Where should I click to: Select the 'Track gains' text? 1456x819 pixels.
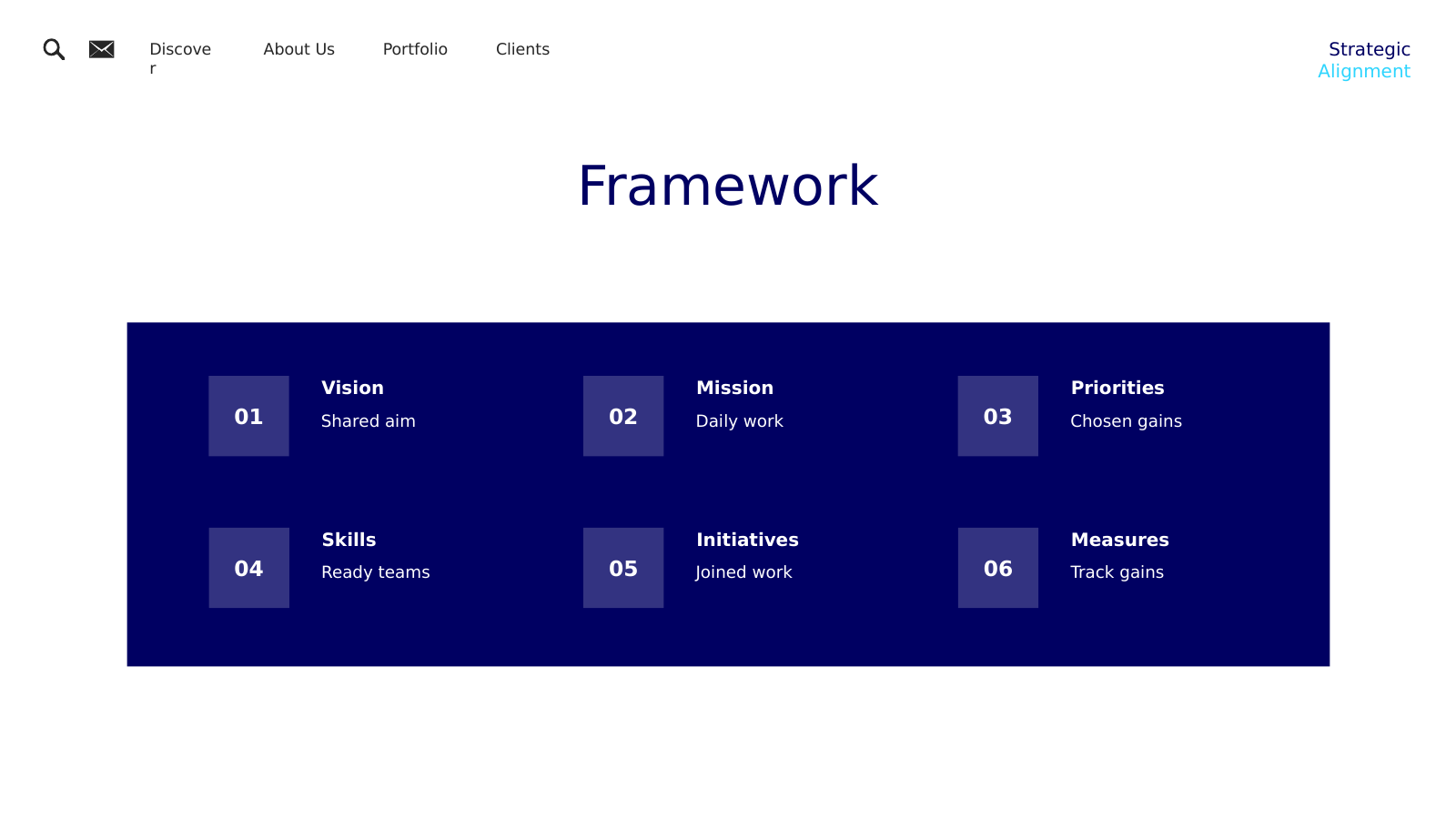1117,572
